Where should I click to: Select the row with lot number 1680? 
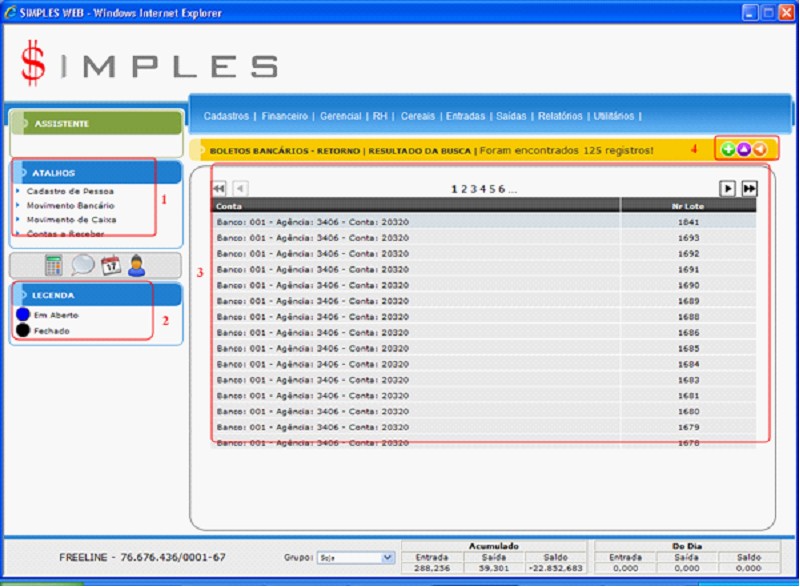[484, 412]
